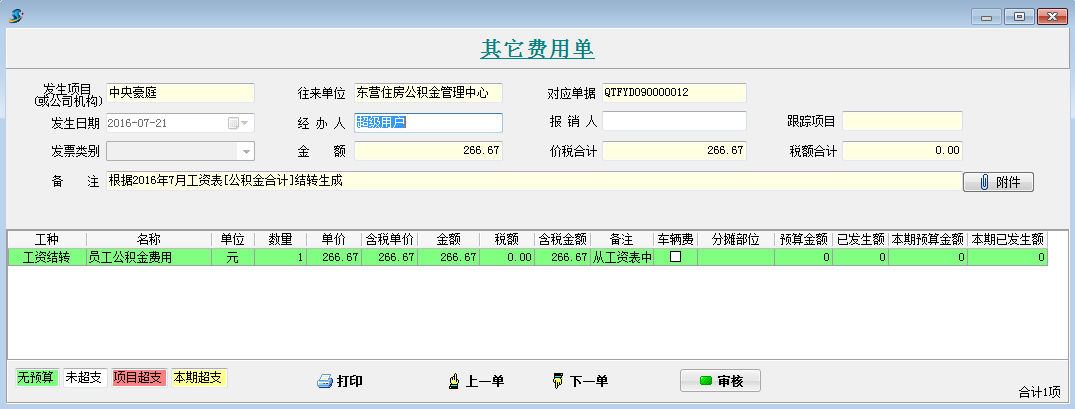Viewport: 1075px width, 409px height.
Task: Click the next record icon beside 下一单
Action: (558, 381)
